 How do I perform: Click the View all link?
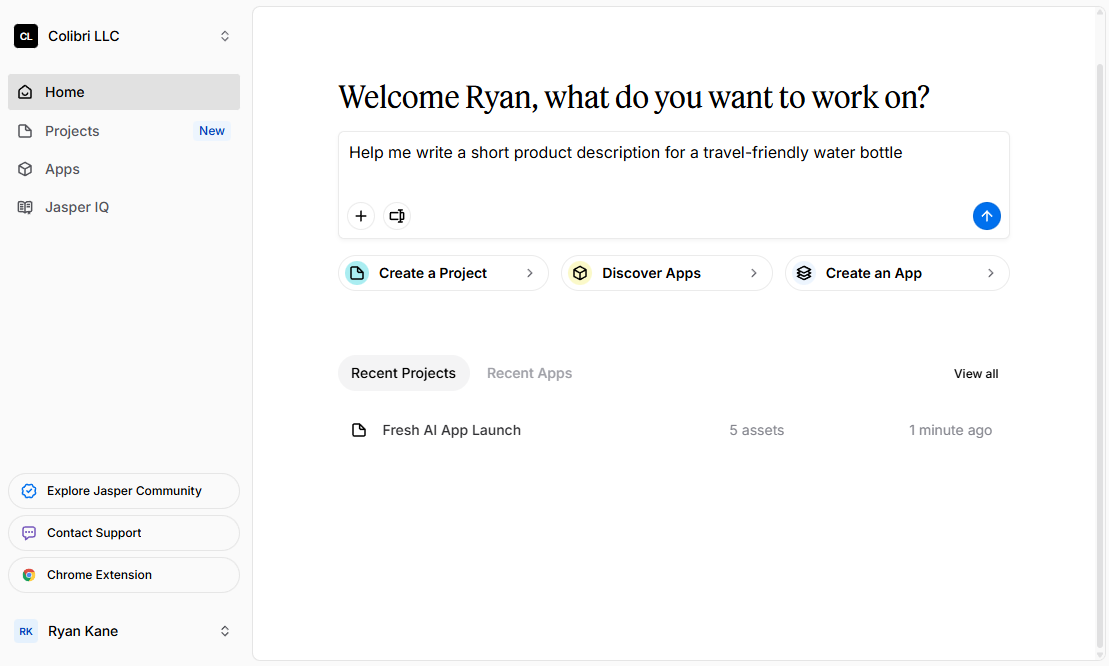pyautogui.click(x=976, y=374)
